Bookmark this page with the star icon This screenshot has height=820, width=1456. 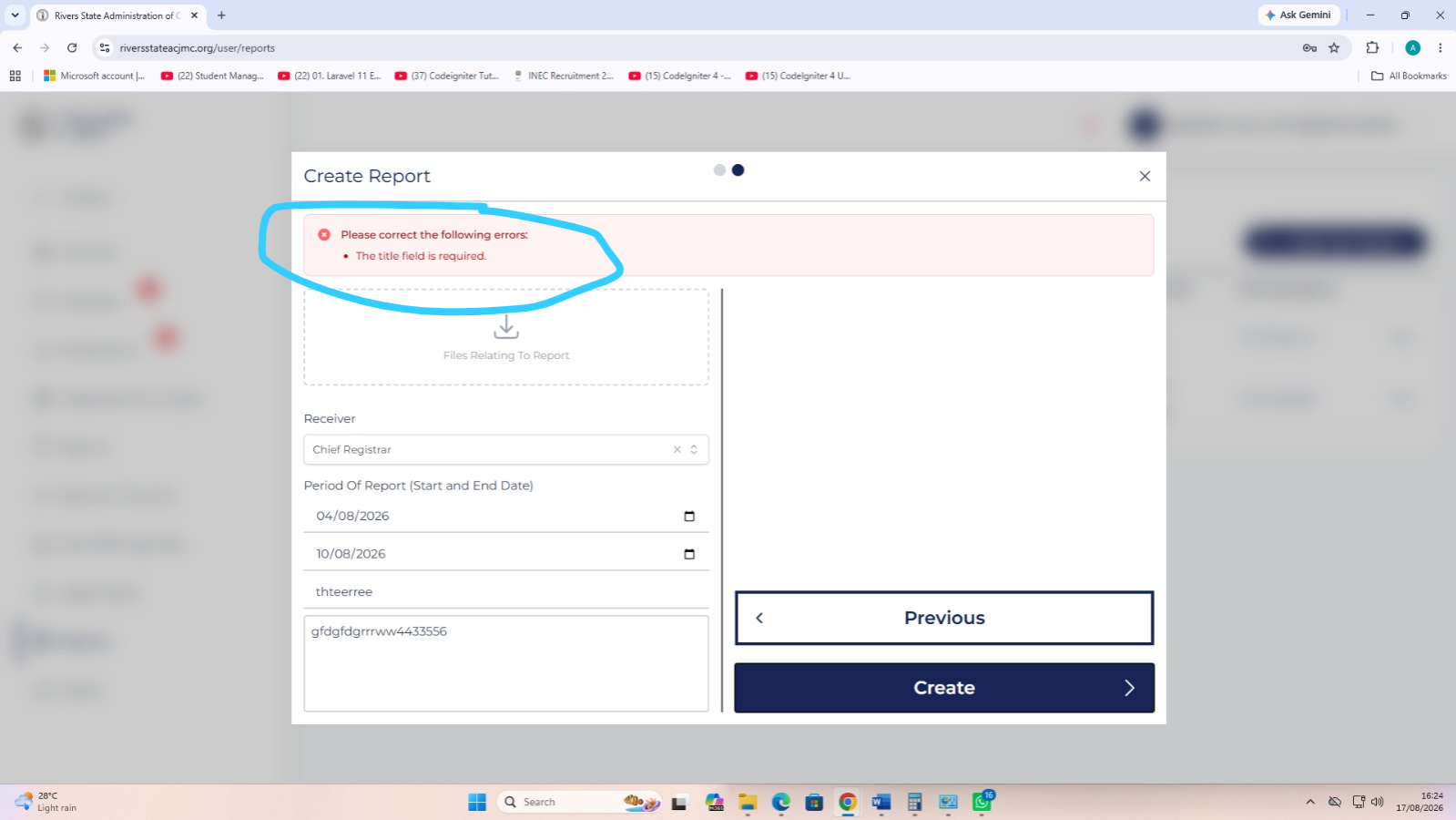pos(1334,48)
